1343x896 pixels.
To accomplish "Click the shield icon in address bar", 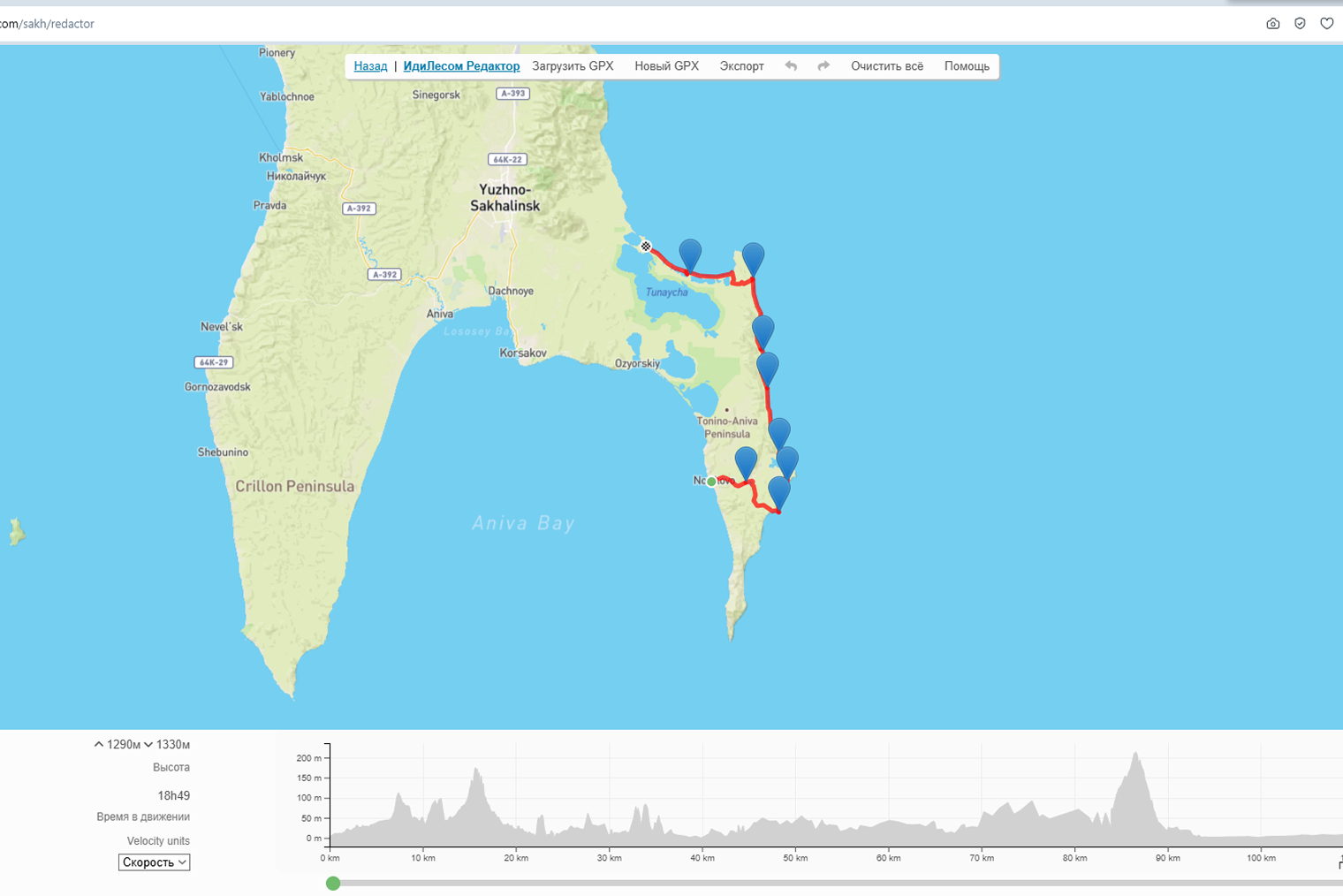I will (1300, 24).
